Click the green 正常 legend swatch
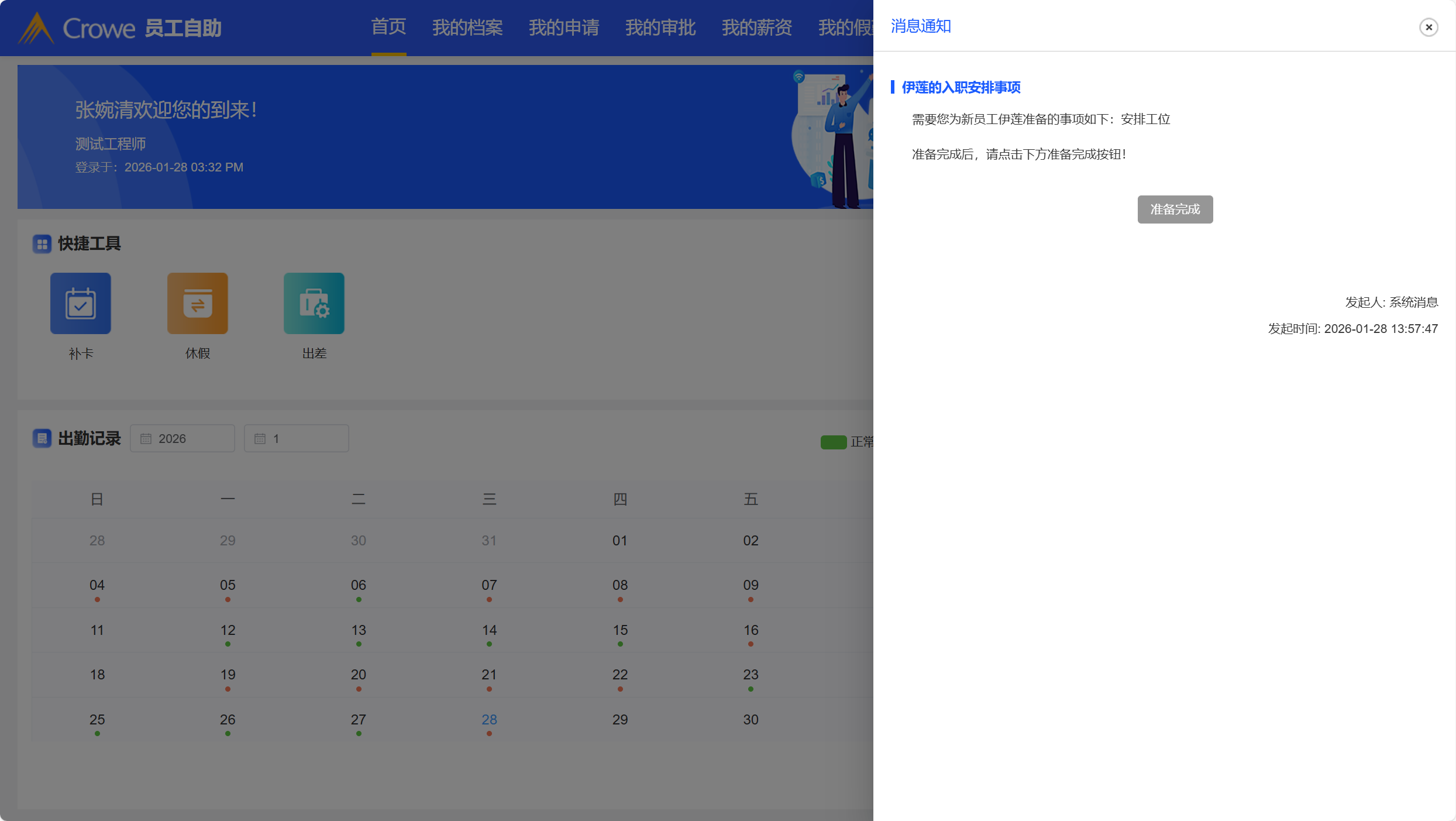The height and width of the screenshot is (821, 1456). point(833,442)
